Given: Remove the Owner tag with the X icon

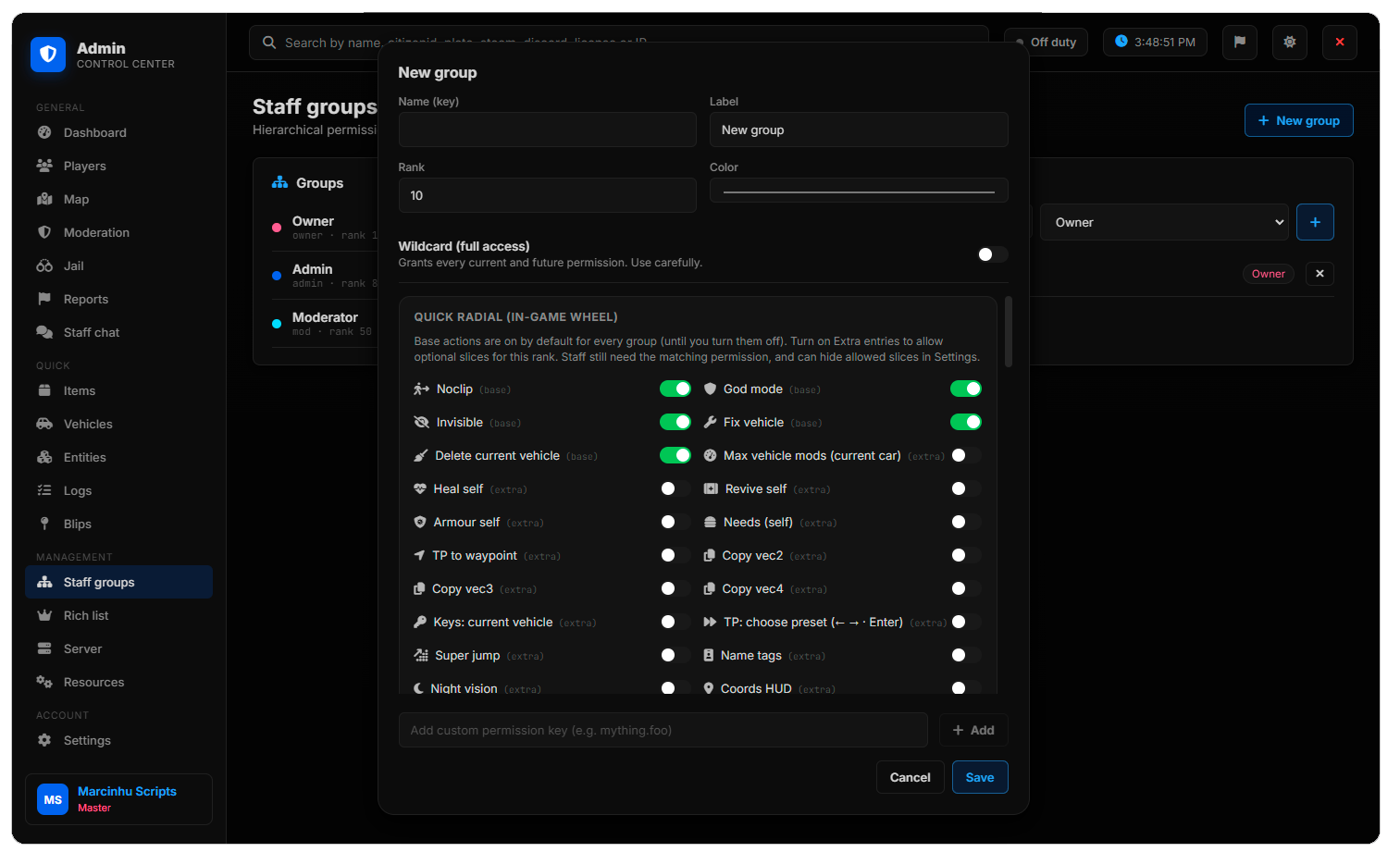Looking at the screenshot, I should (x=1319, y=274).
